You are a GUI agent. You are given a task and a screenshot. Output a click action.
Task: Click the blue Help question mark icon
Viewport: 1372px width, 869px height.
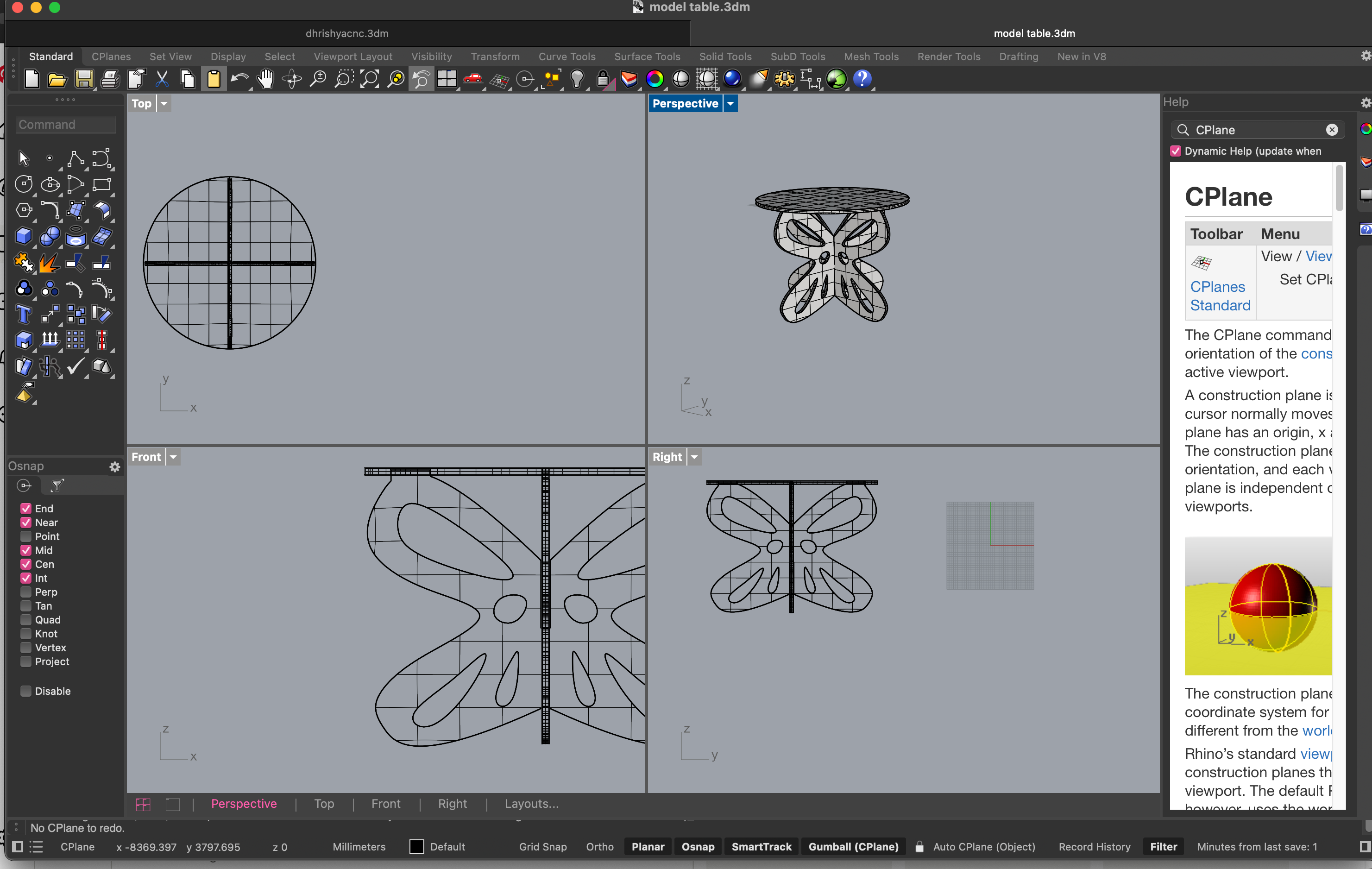[x=862, y=79]
